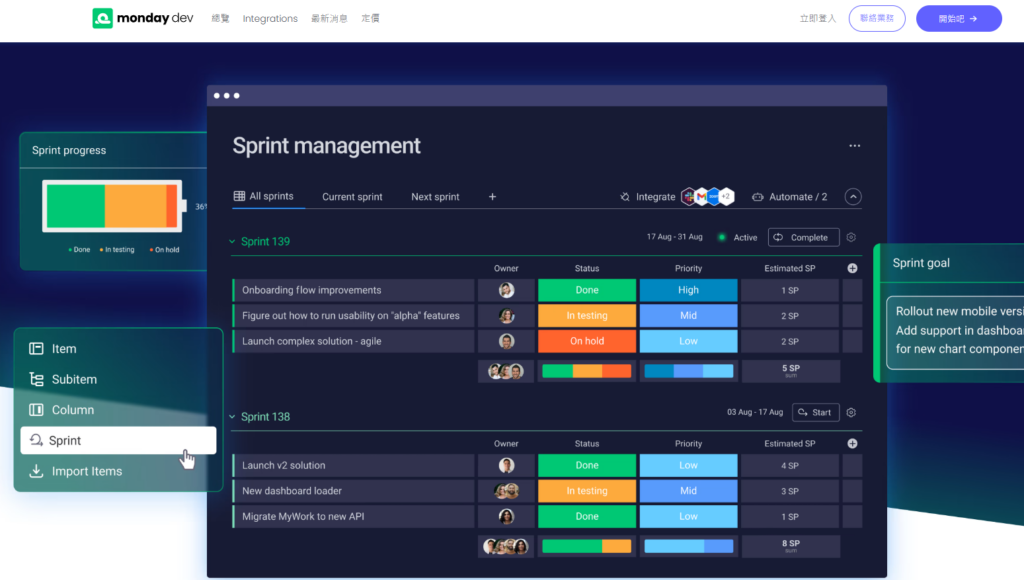Add a column in the Sprint 138 table
The image size is (1024, 580).
(852, 443)
